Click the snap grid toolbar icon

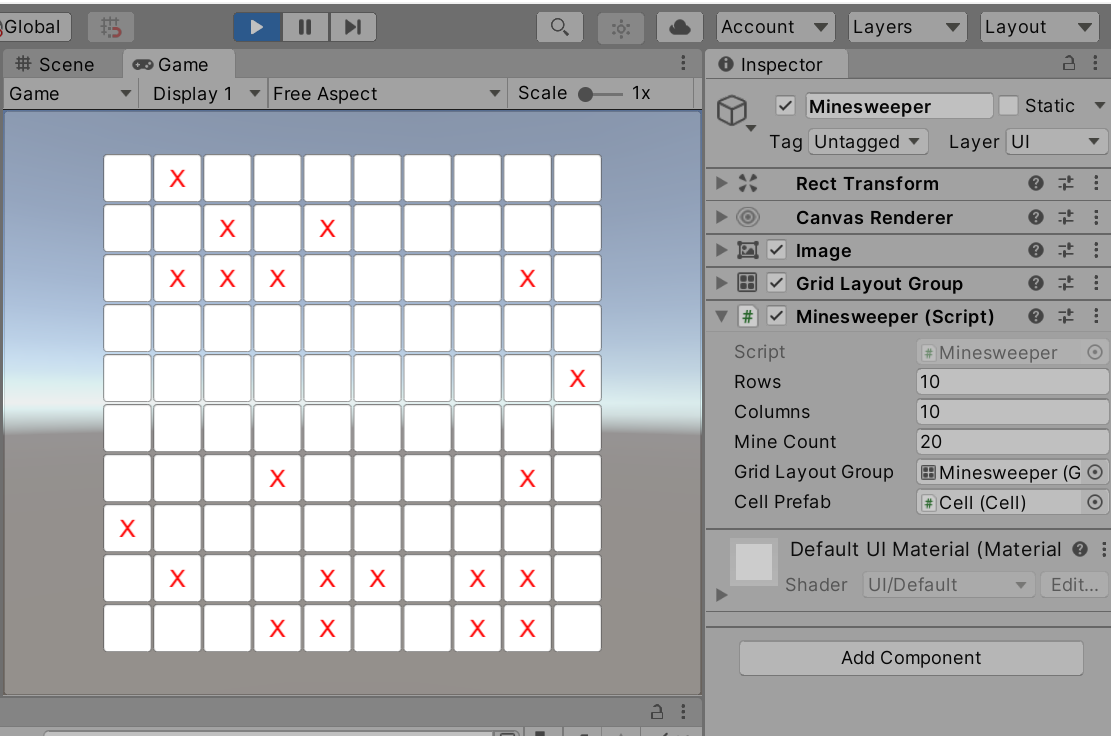pyautogui.click(x=110, y=27)
